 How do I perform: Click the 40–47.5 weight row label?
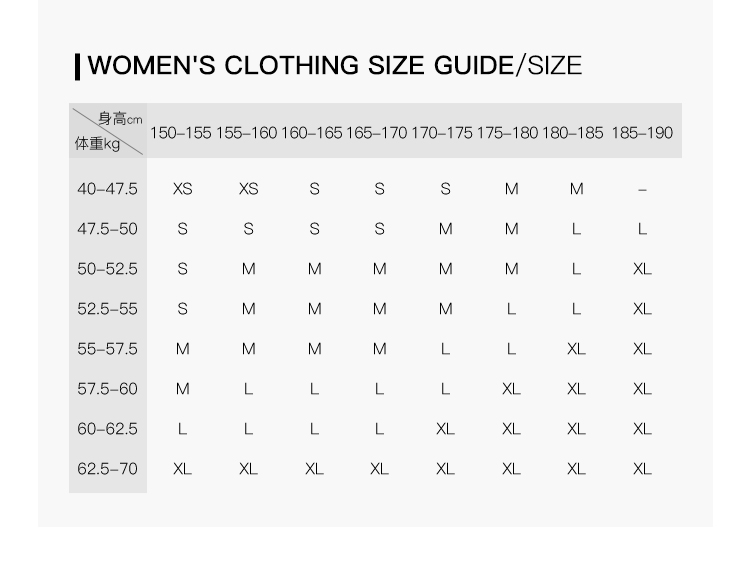click(107, 189)
